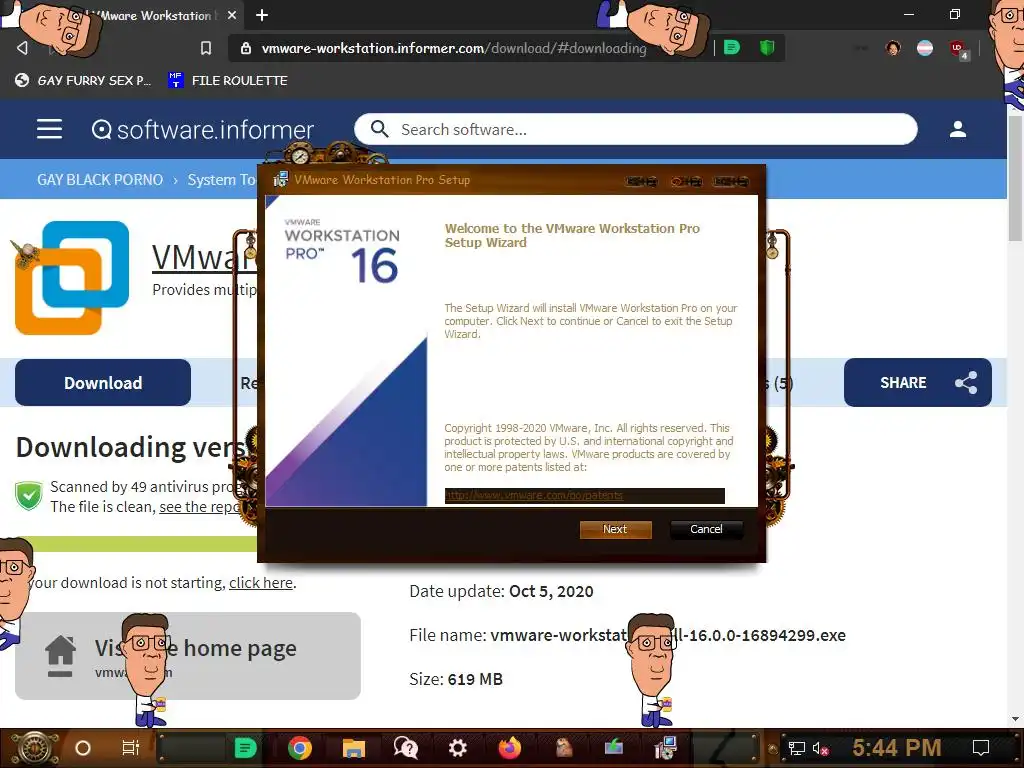Open the Get Help taskbar icon
The height and width of the screenshot is (768, 1024).
pos(406,748)
